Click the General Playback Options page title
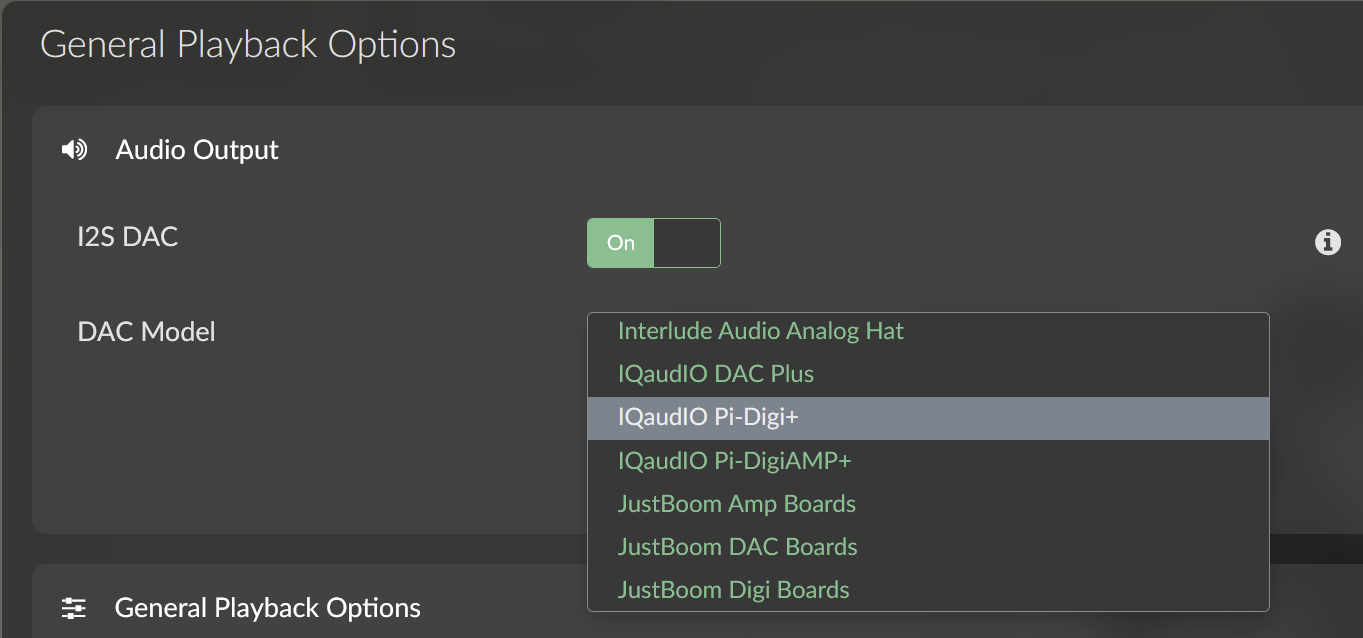The image size is (1363, 638). (x=247, y=45)
